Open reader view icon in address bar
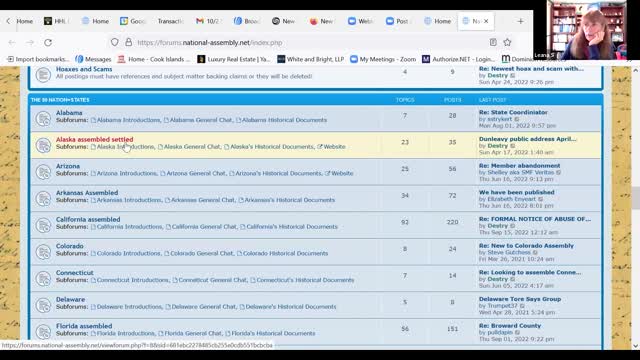Image resolution: width=640 pixels, height=360 pixels. tap(493, 42)
